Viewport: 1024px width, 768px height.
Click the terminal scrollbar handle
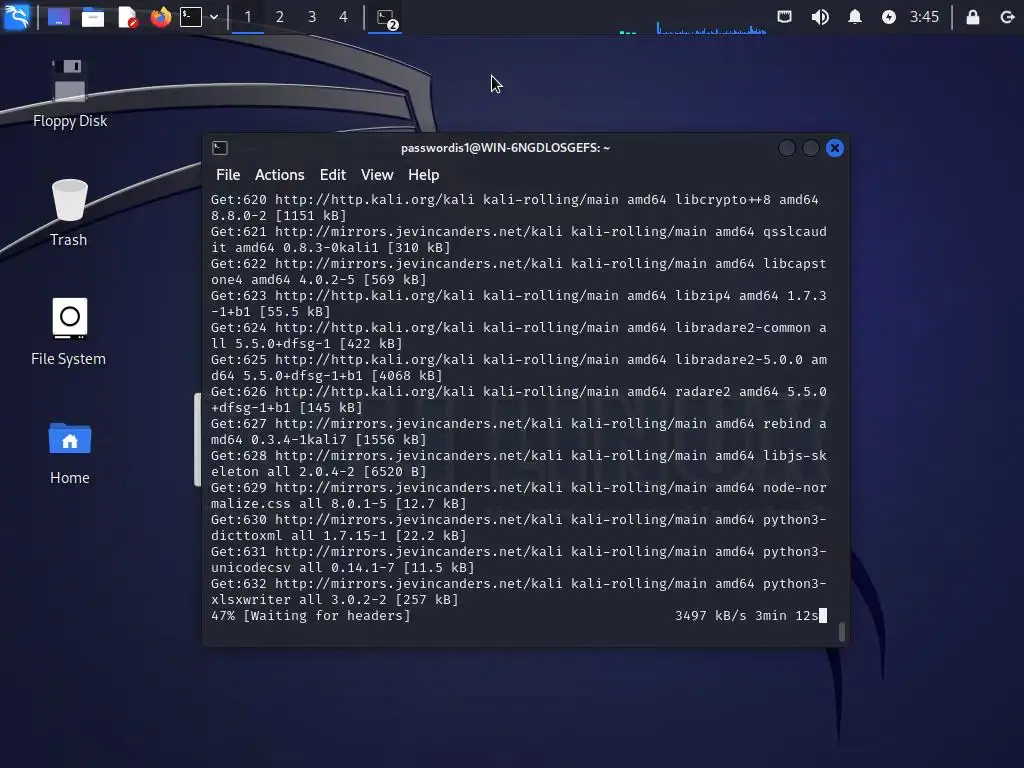pos(842,632)
